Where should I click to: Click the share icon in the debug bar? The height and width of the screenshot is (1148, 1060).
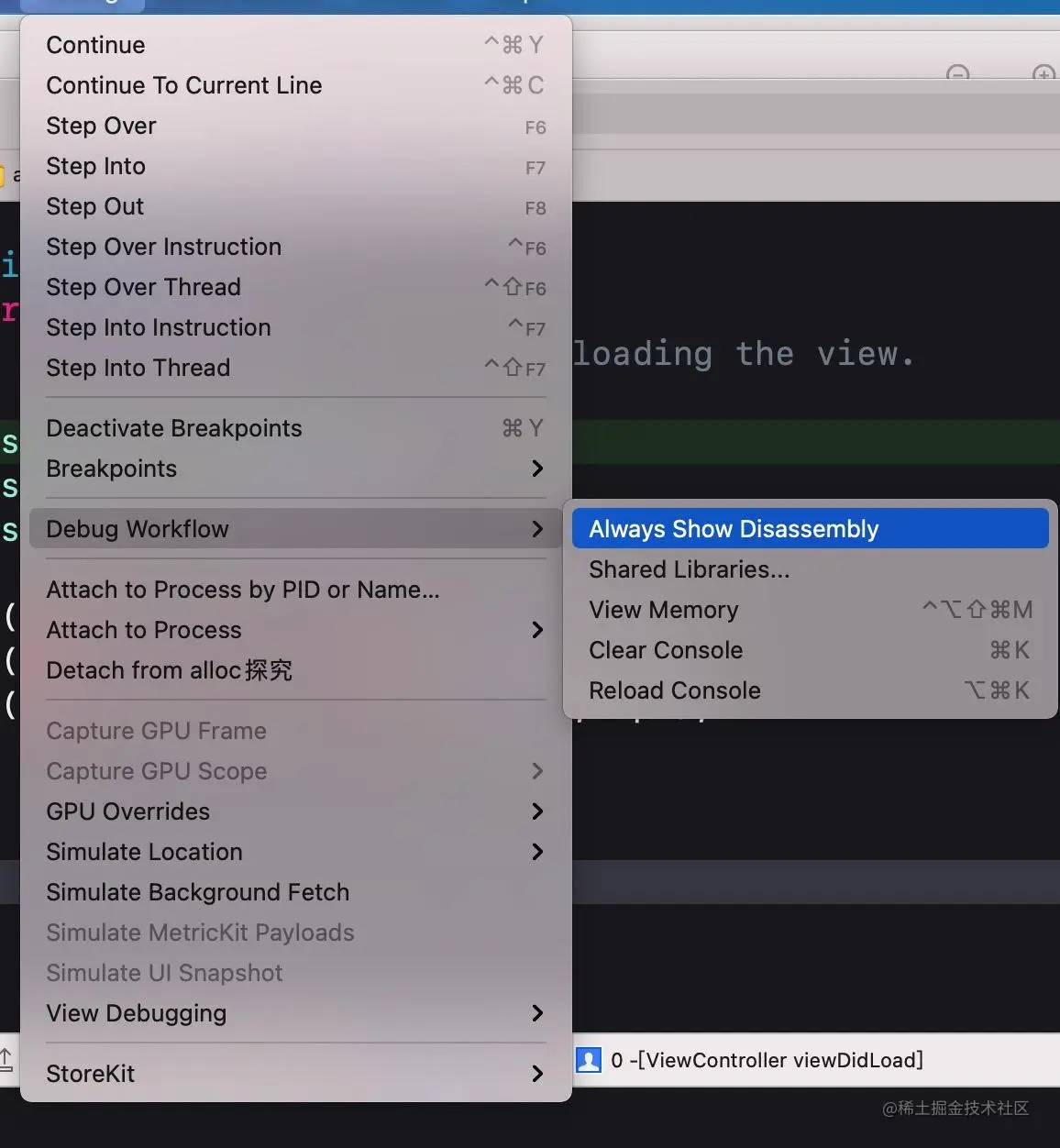pos(6,1059)
